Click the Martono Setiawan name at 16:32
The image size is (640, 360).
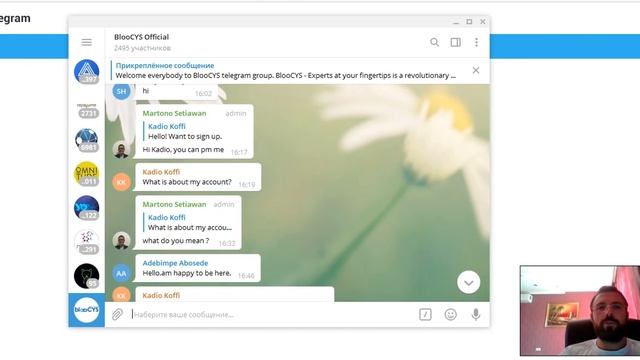[x=174, y=204]
